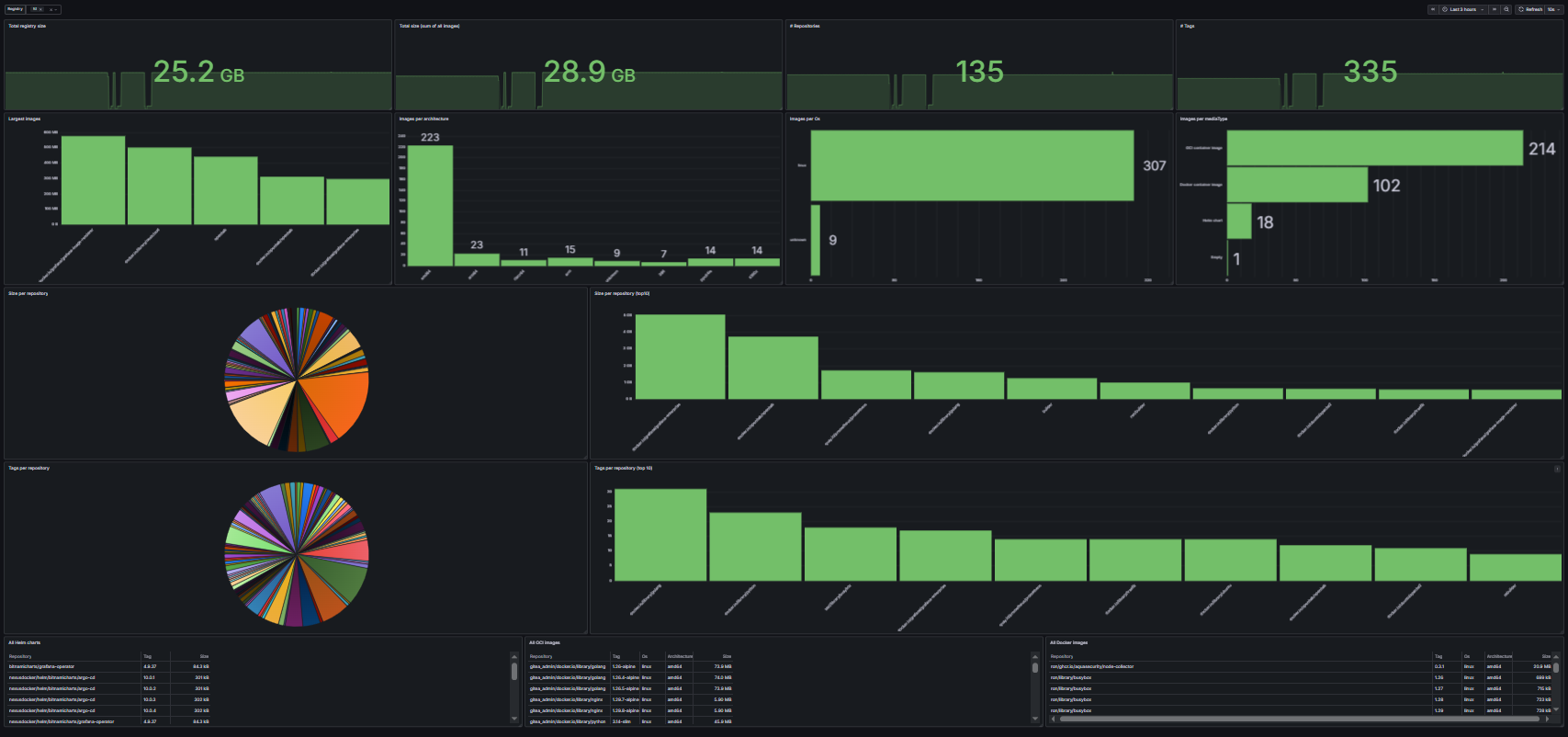
Task: Open 'Largest images' panel title
Action: click(24, 119)
